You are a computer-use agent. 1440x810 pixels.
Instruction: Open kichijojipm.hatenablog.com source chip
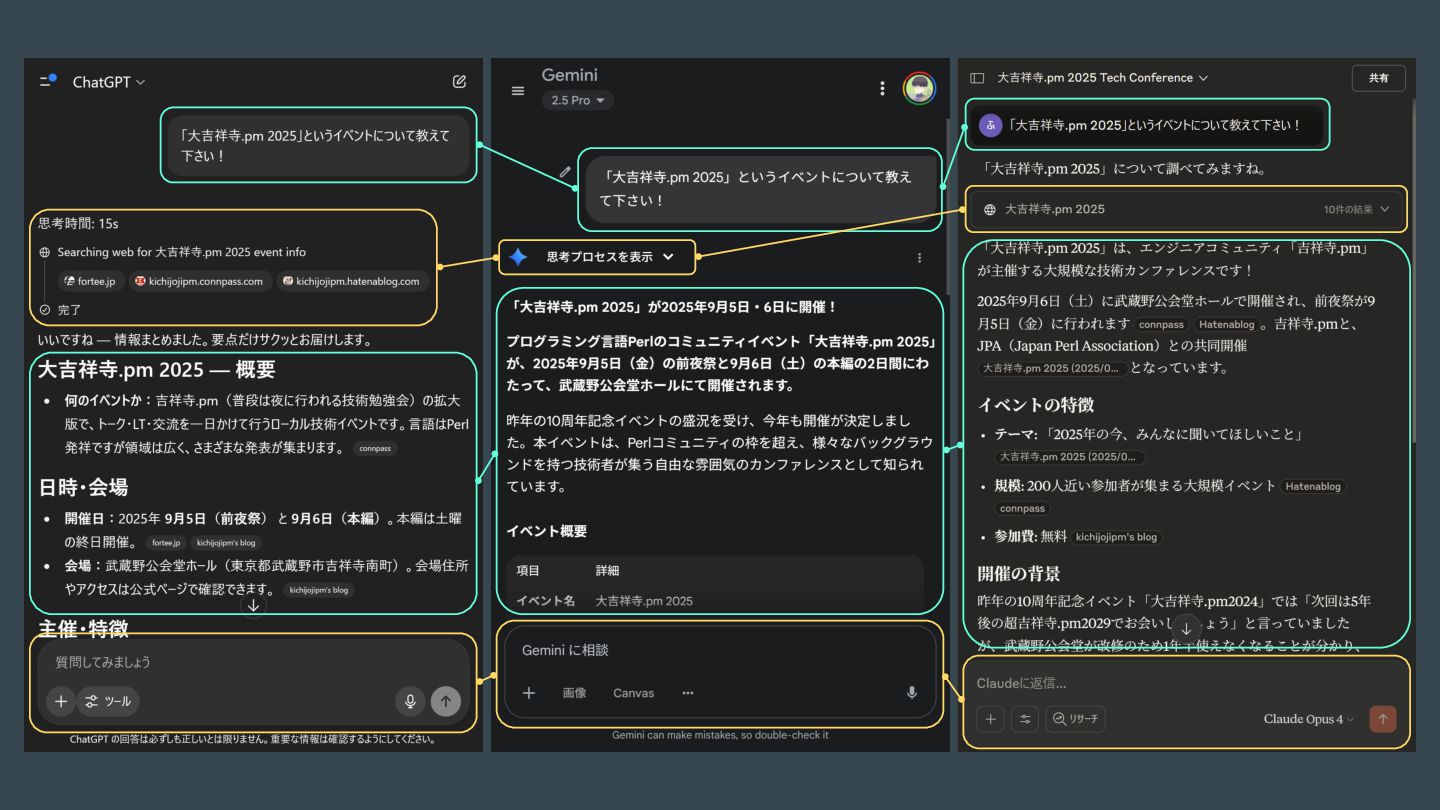pyautogui.click(x=352, y=281)
